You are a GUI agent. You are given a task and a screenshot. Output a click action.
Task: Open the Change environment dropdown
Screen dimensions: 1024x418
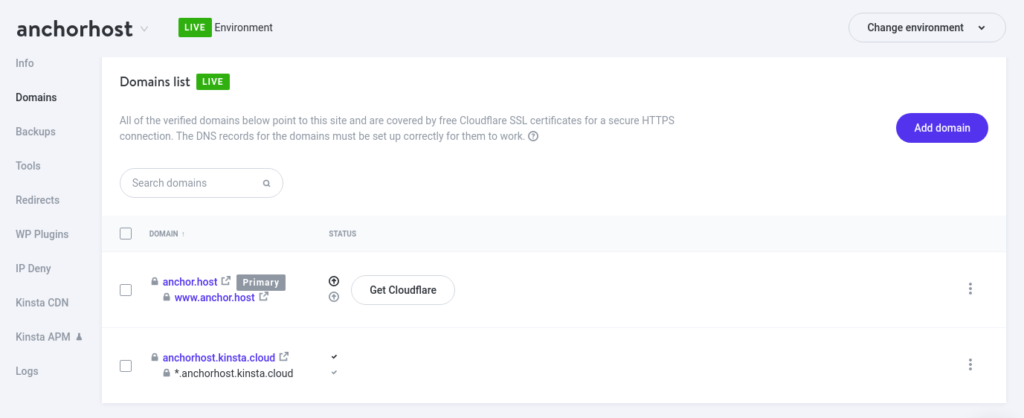point(927,27)
